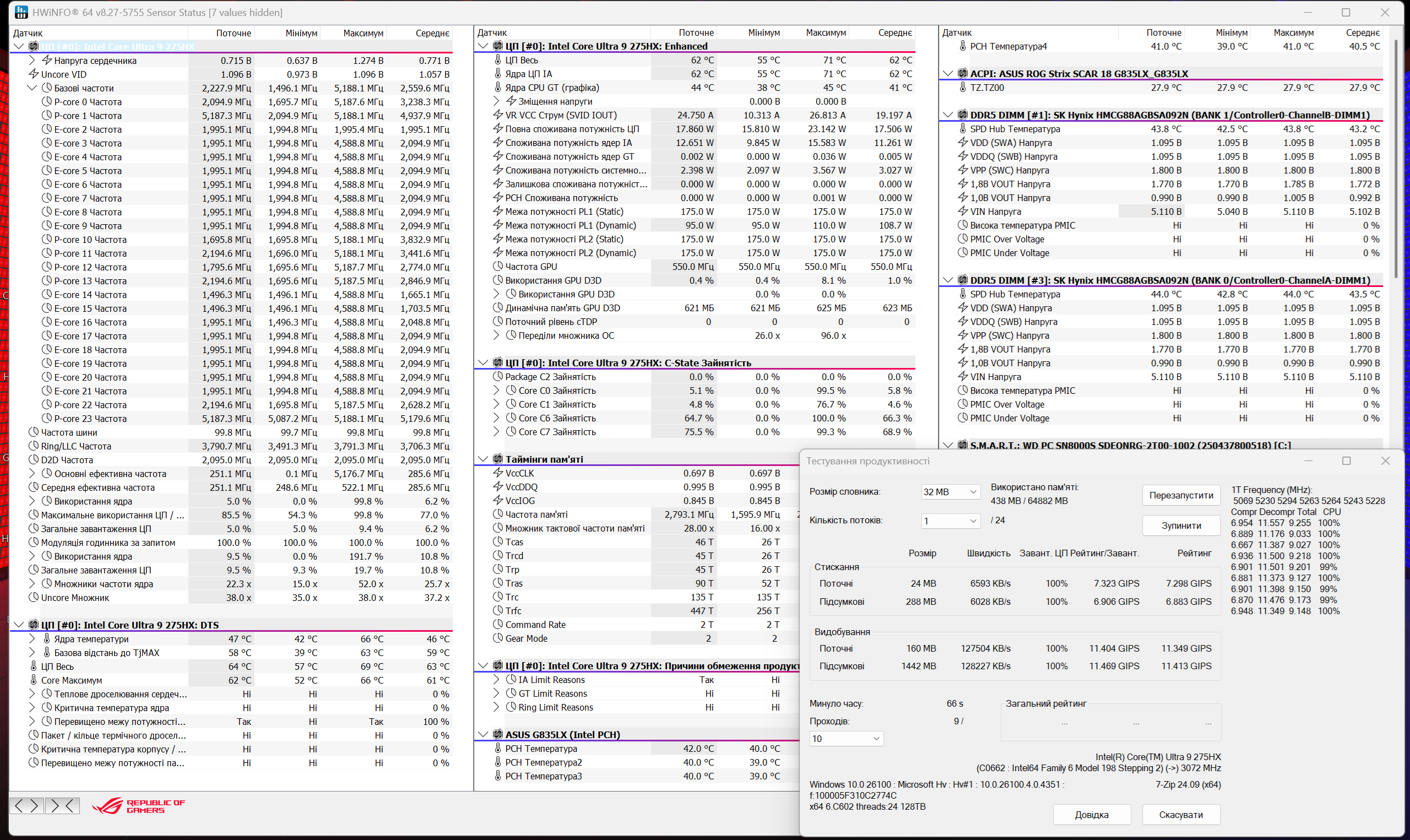Open the Розмір словника 32 MB dropdown
Screen dimensions: 1410x840
pyautogui.click(x=950, y=492)
